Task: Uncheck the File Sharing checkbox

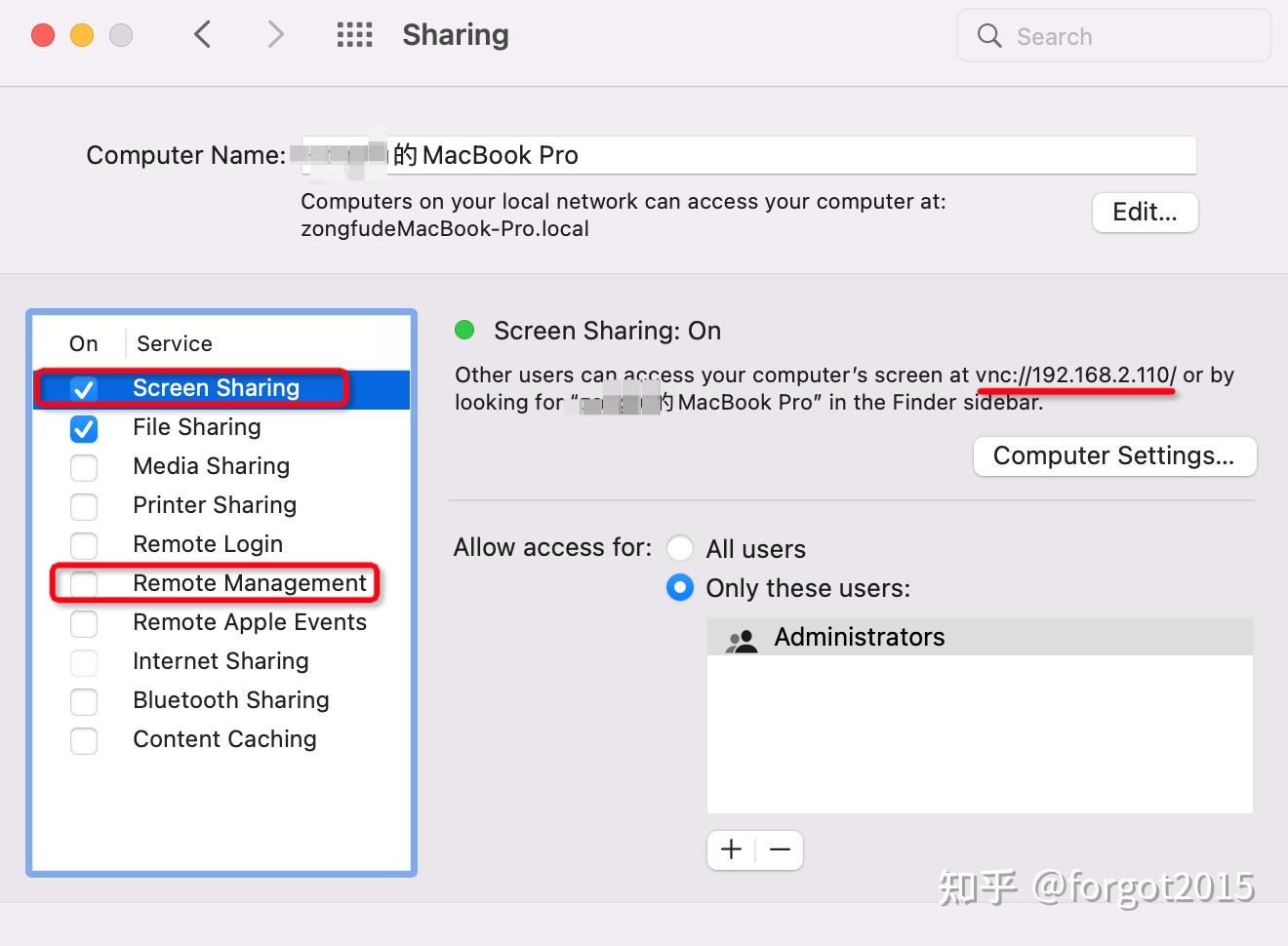Action: click(84, 428)
